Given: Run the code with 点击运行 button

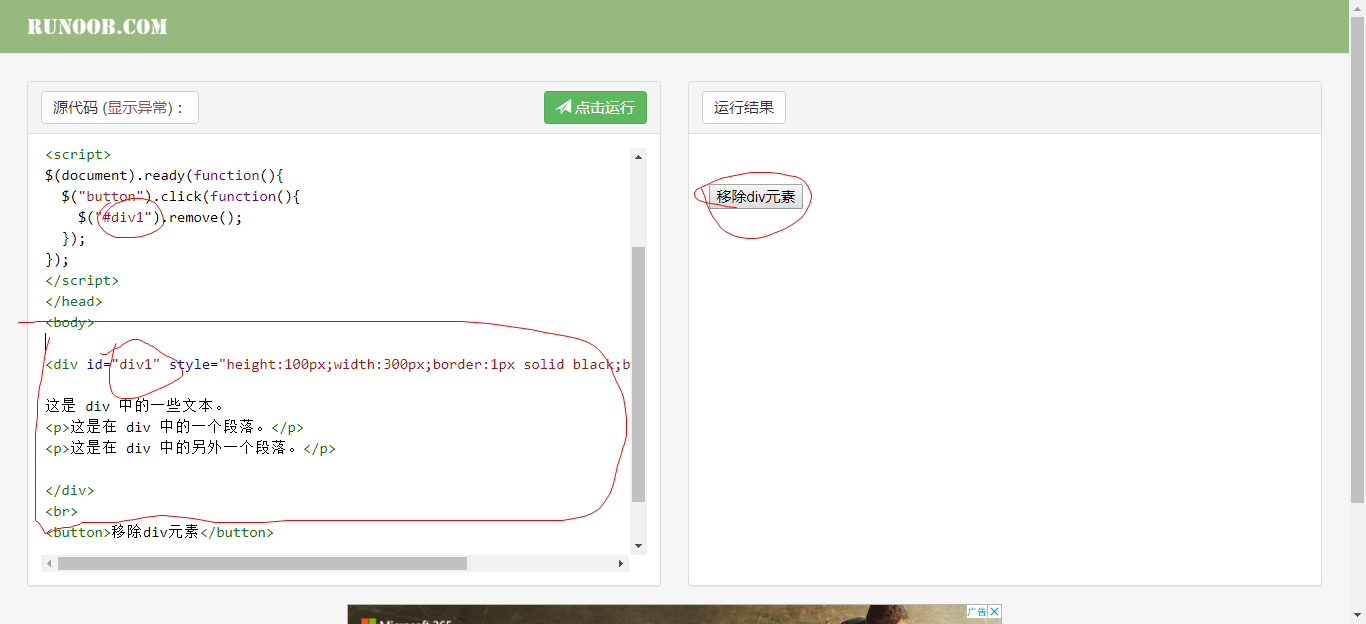Looking at the screenshot, I should (x=595, y=108).
